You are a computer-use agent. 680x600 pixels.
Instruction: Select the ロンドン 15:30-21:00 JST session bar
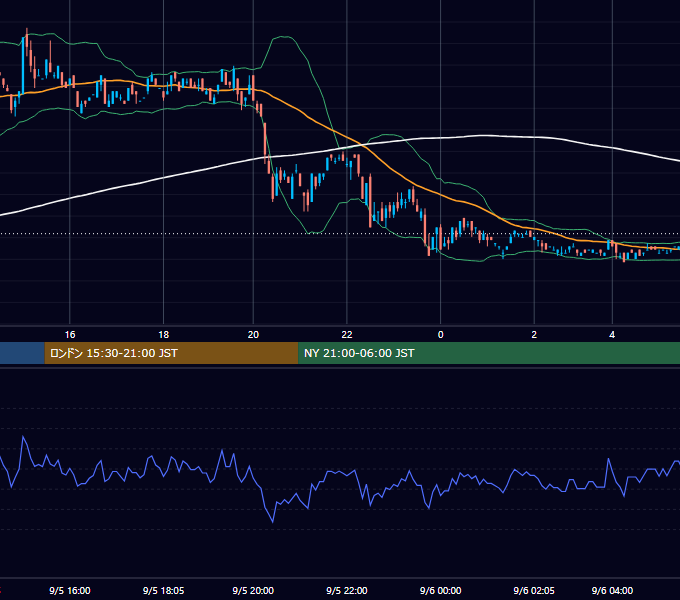(x=171, y=353)
